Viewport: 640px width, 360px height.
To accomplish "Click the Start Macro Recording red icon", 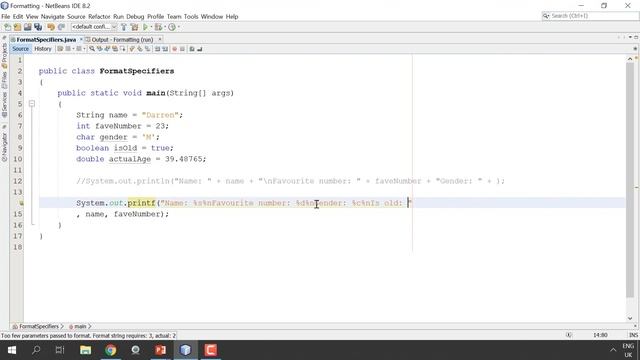I will 174,49.
